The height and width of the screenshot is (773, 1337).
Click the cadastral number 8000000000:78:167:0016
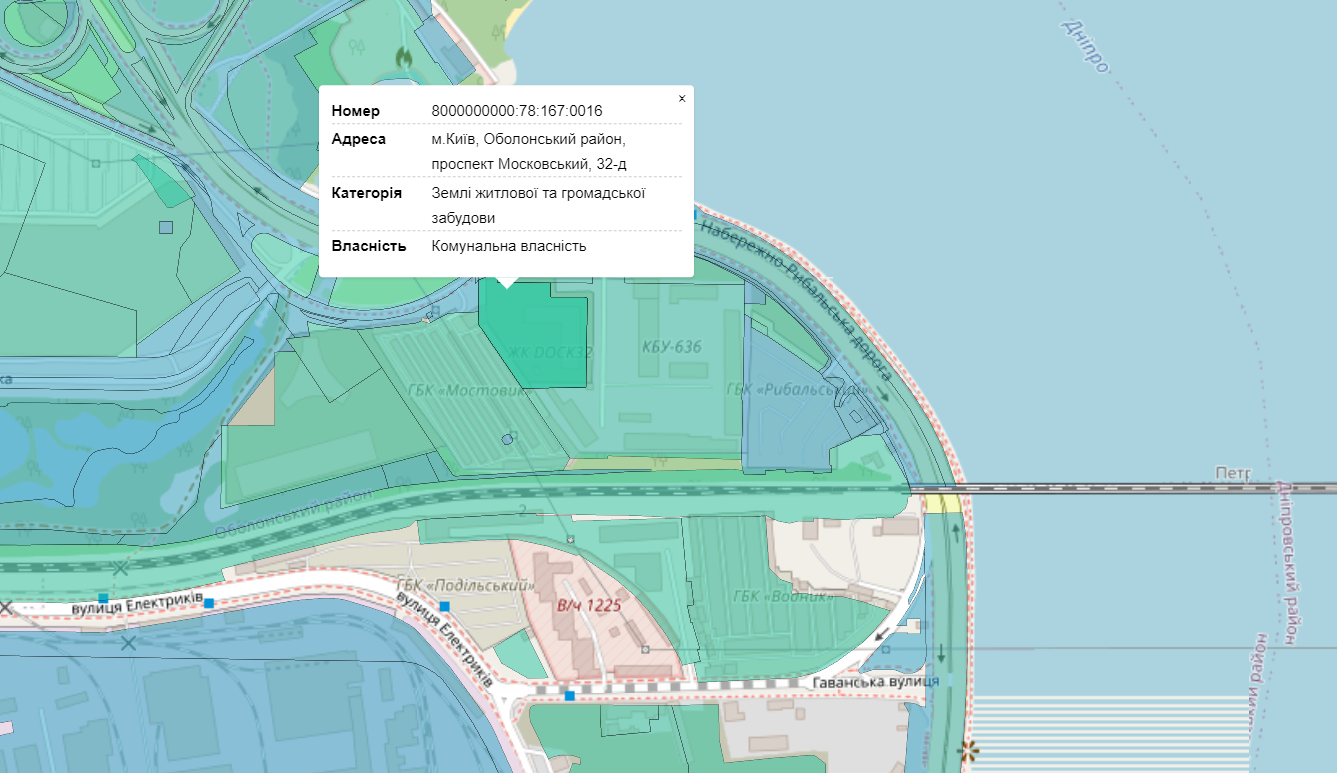[x=517, y=110]
